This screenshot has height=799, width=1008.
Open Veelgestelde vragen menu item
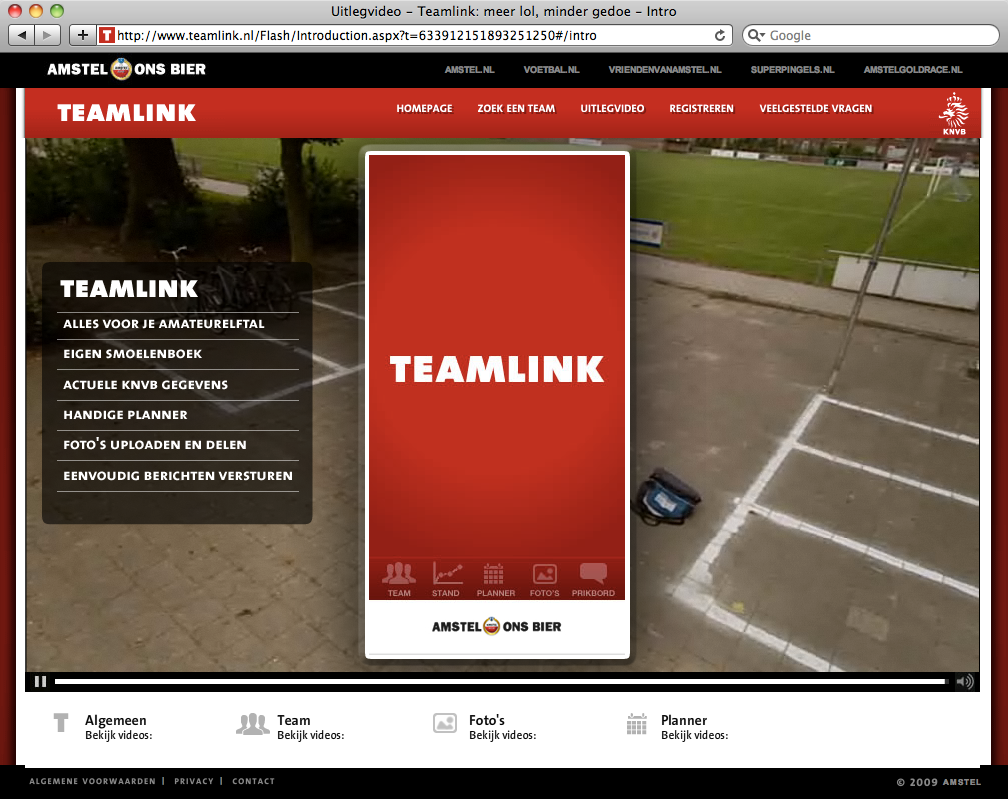click(816, 109)
